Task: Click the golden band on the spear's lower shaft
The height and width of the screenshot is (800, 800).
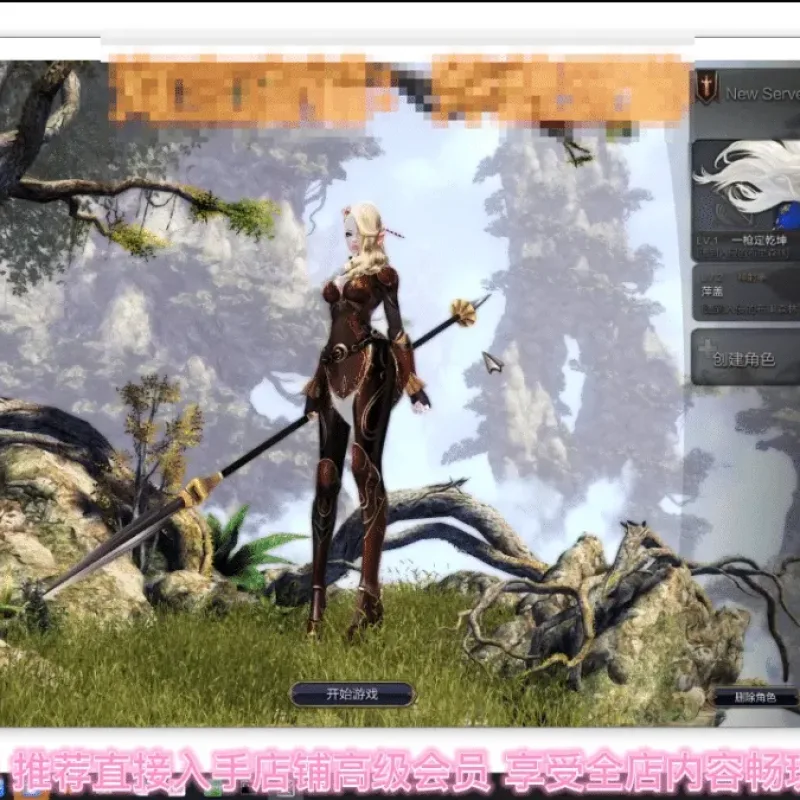Action: click(x=202, y=489)
